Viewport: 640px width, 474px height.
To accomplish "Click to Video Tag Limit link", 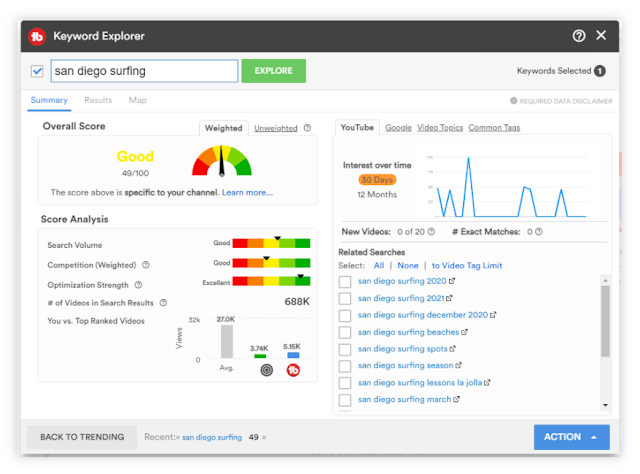I will (x=467, y=265).
